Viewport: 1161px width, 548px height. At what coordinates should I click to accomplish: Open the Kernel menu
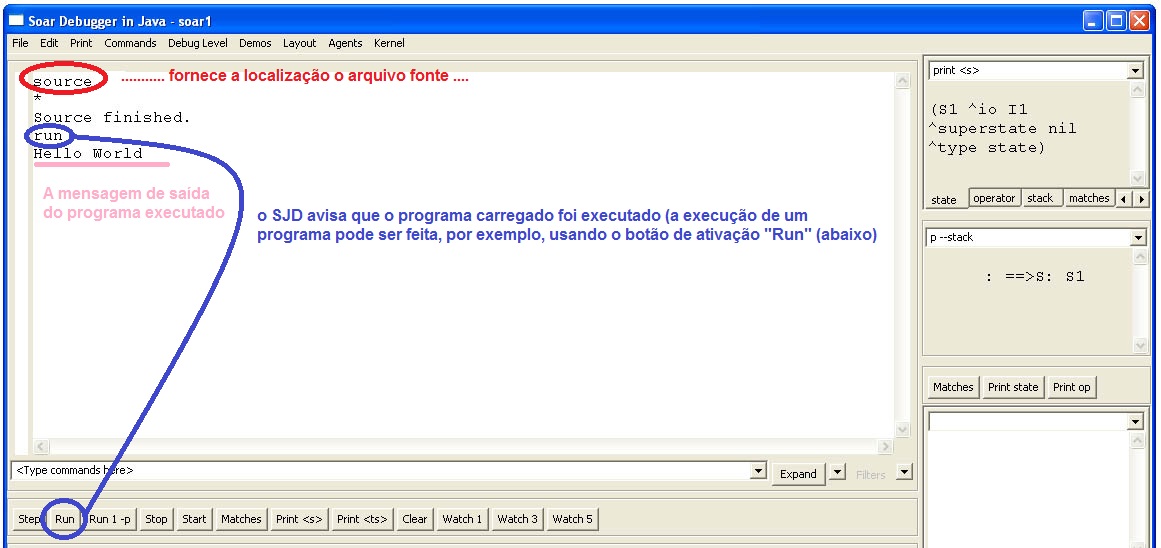pos(389,43)
